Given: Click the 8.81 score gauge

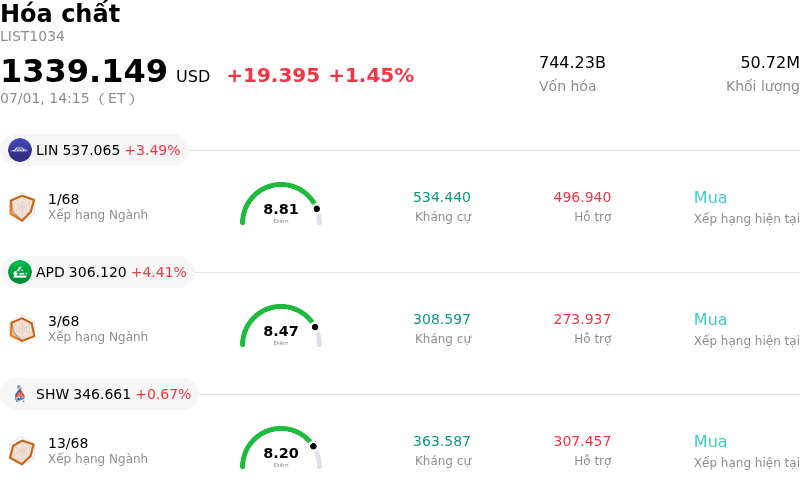Looking at the screenshot, I should (281, 204).
